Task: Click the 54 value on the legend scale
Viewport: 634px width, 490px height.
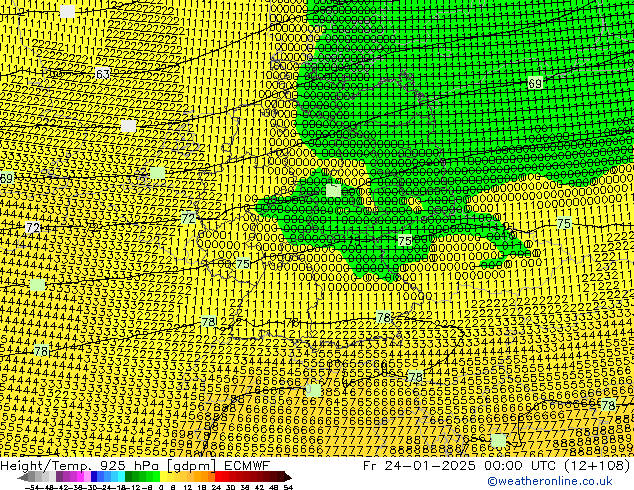Action: click(x=288, y=487)
